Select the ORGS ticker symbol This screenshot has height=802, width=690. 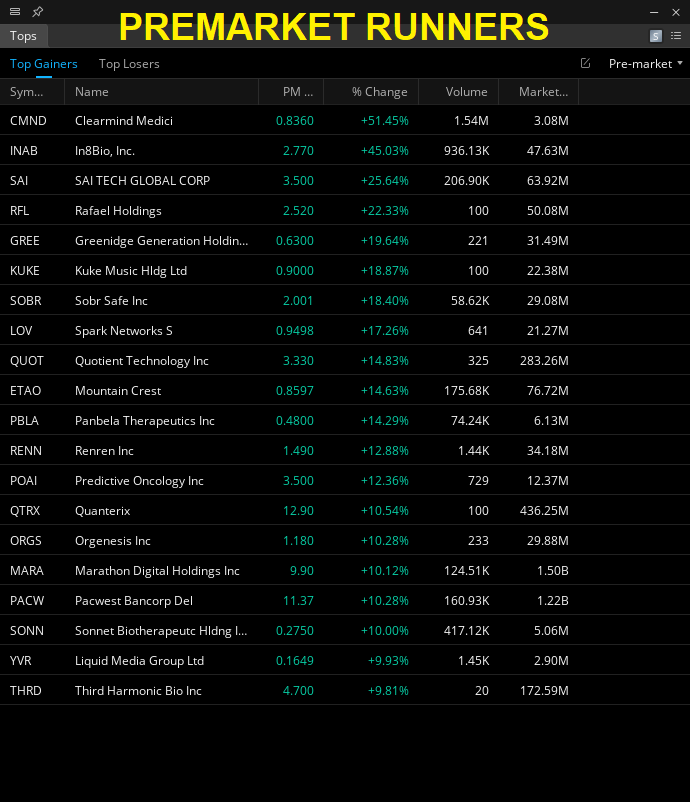26,541
